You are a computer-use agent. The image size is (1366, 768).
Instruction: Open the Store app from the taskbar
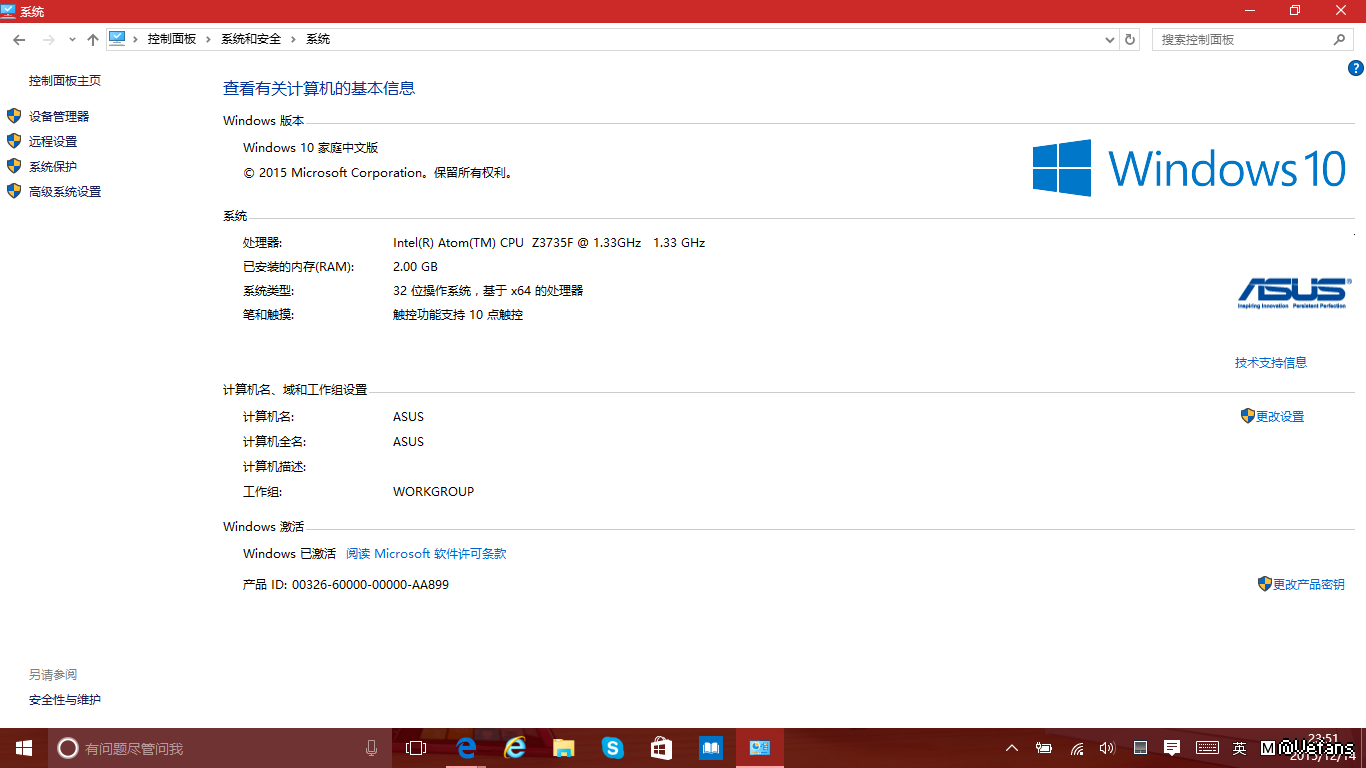click(x=661, y=748)
